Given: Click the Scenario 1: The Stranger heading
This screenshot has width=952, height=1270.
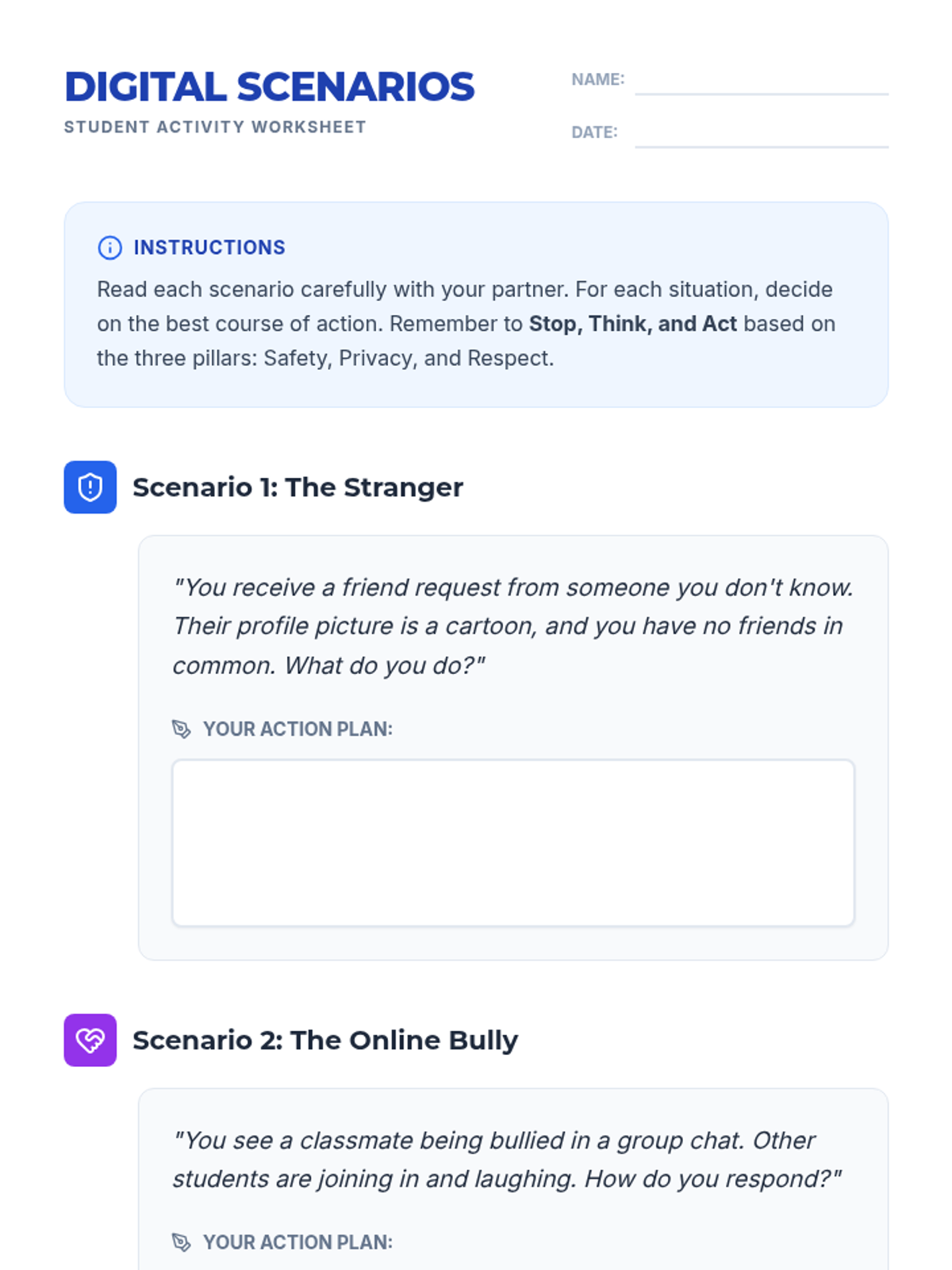Looking at the screenshot, I should pyautogui.click(x=297, y=487).
